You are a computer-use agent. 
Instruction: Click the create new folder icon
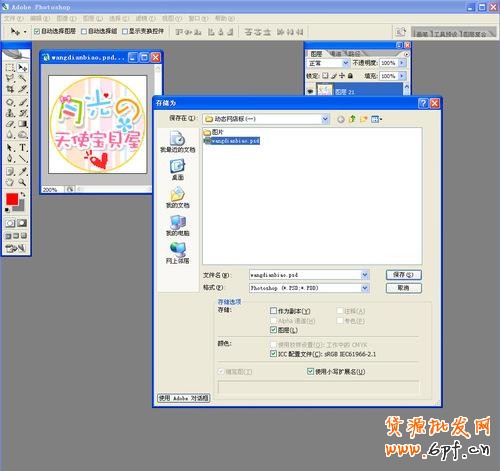click(x=363, y=119)
